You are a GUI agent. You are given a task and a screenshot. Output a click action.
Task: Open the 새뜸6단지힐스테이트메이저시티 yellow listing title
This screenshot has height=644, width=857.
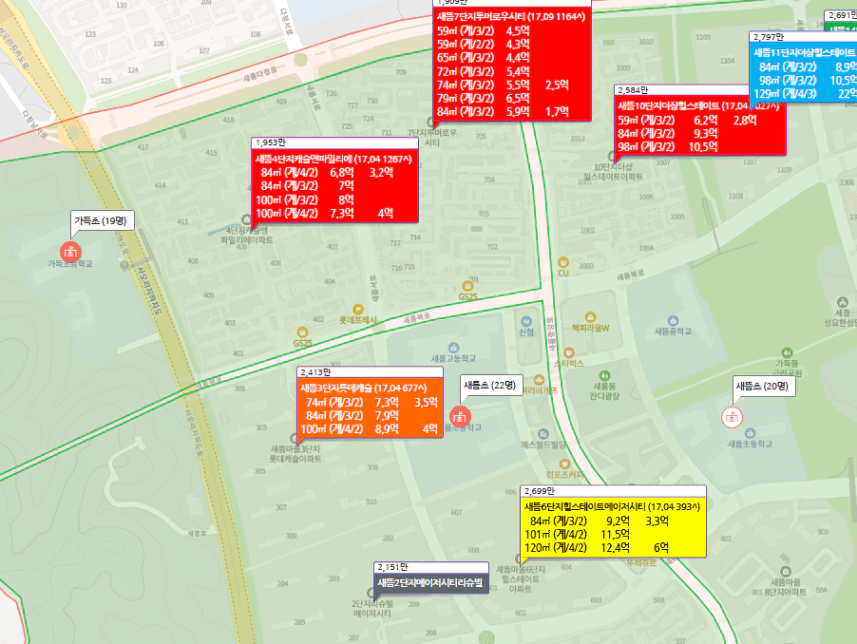point(612,506)
